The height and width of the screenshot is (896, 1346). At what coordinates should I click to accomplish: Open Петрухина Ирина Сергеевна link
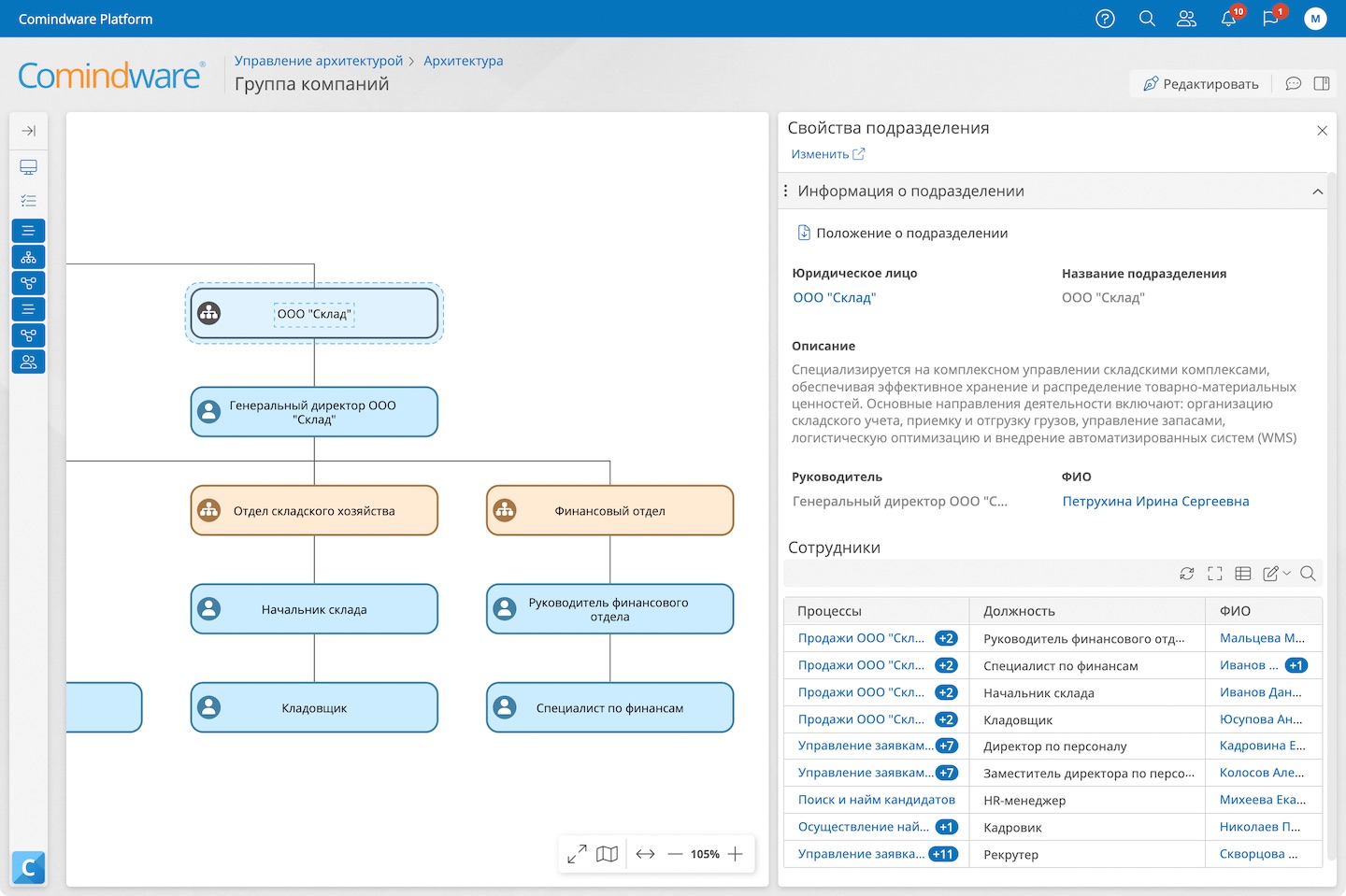(x=1155, y=502)
